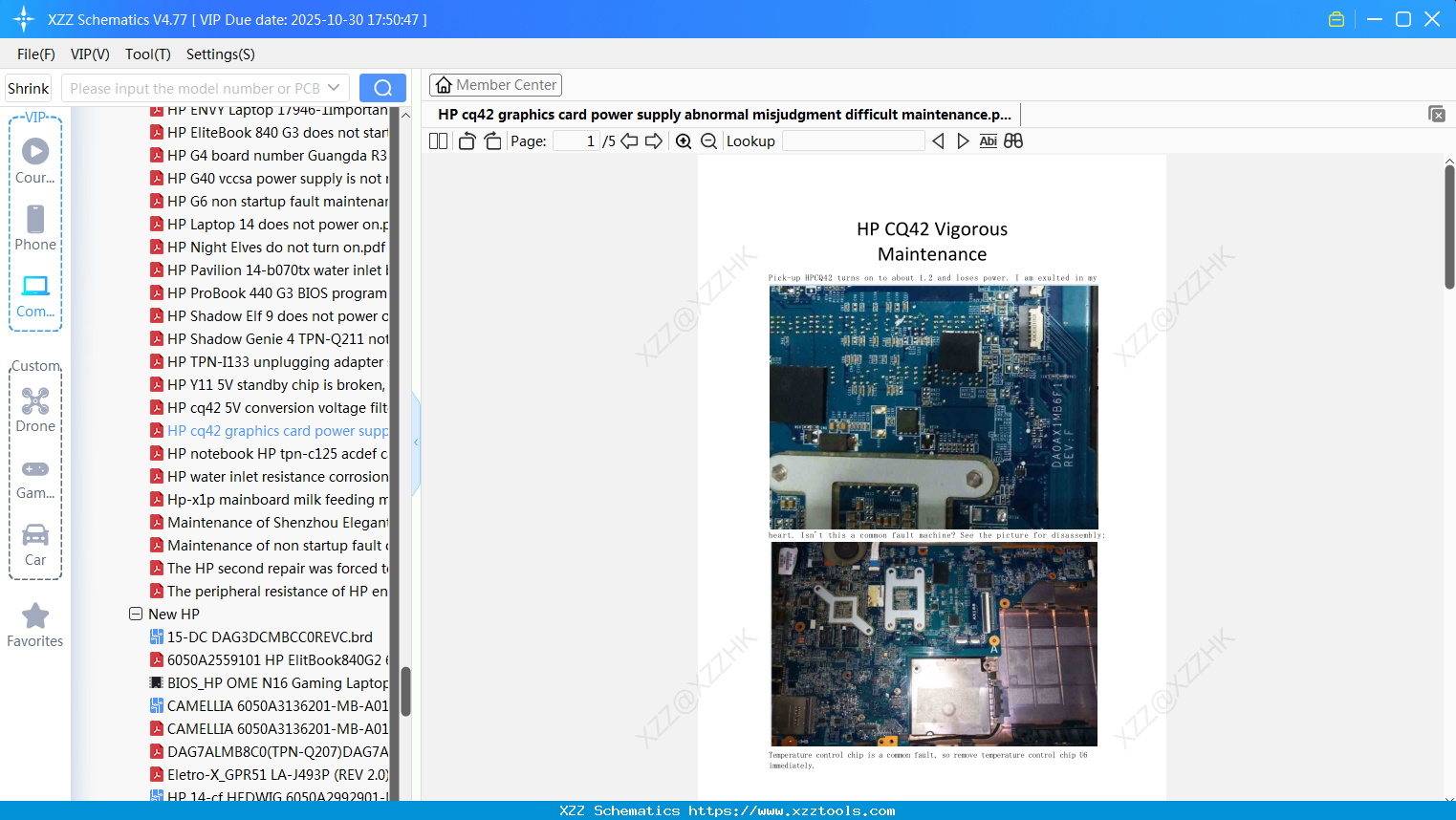Collapse the New HP tree node
This screenshot has width=1456, height=820.
click(x=136, y=614)
